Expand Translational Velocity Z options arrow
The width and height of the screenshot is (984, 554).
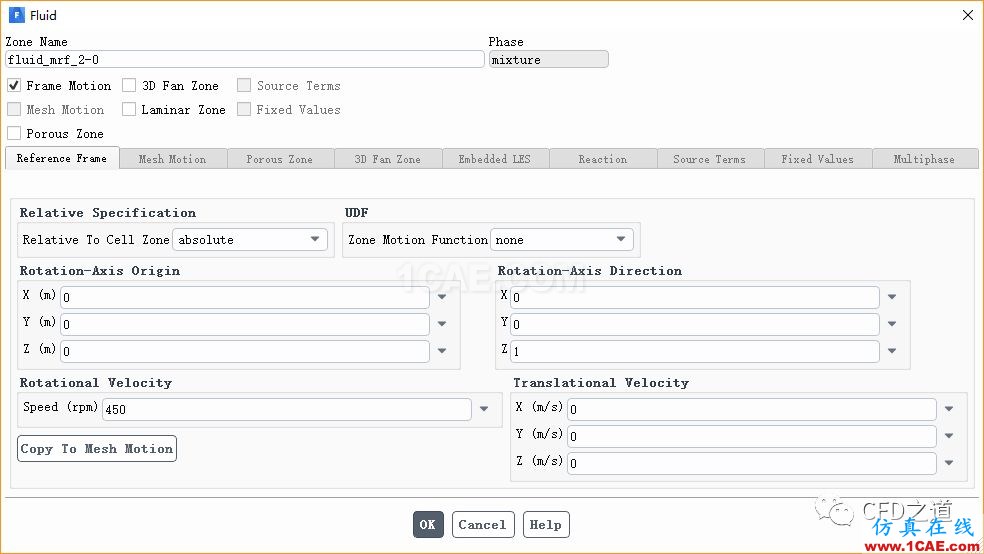949,462
